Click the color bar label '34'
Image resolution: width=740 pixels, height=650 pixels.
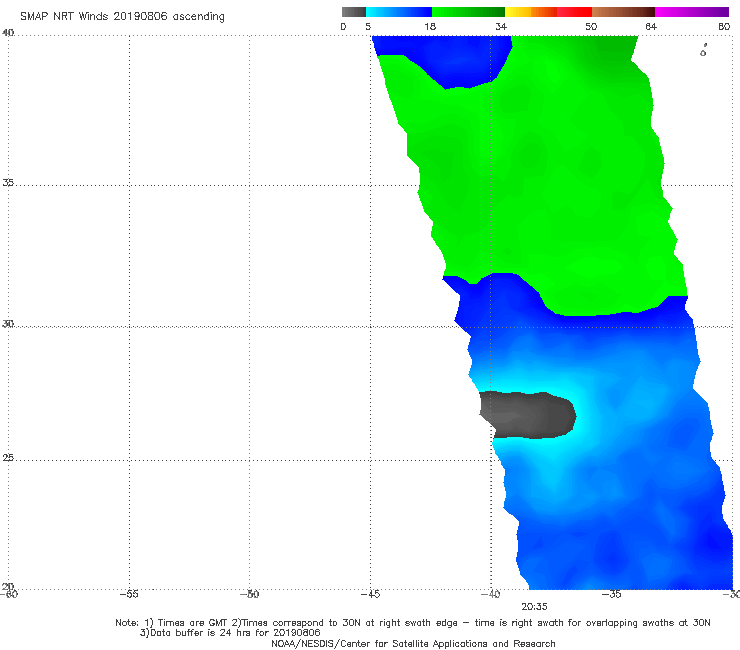pyautogui.click(x=501, y=26)
